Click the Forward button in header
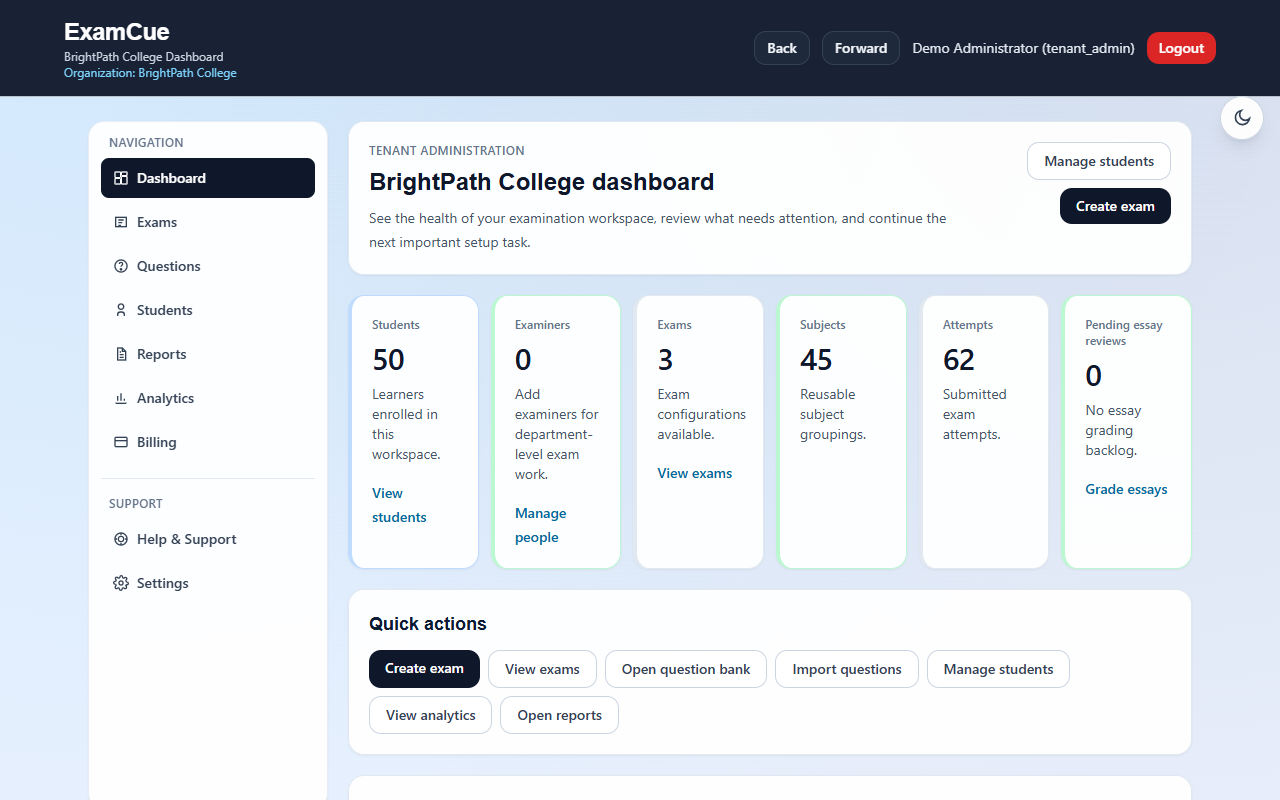 pyautogui.click(x=861, y=48)
